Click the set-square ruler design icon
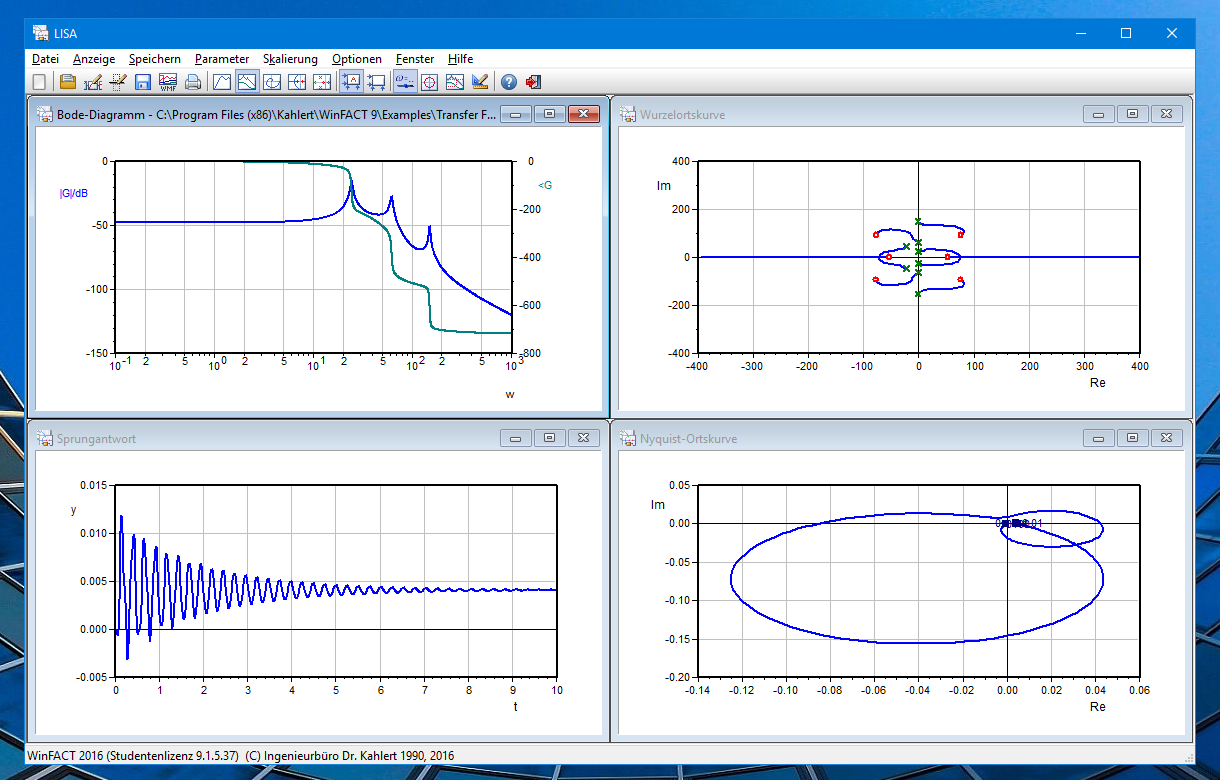The width and height of the screenshot is (1220, 780). tap(480, 82)
